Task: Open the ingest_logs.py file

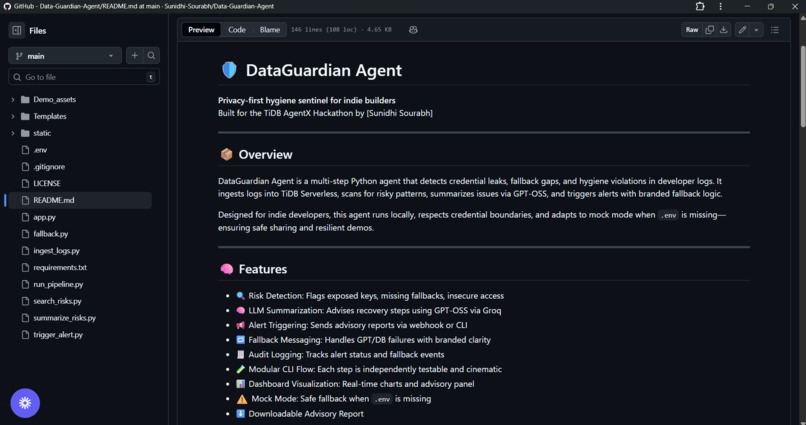Action: pyautogui.click(x=56, y=251)
